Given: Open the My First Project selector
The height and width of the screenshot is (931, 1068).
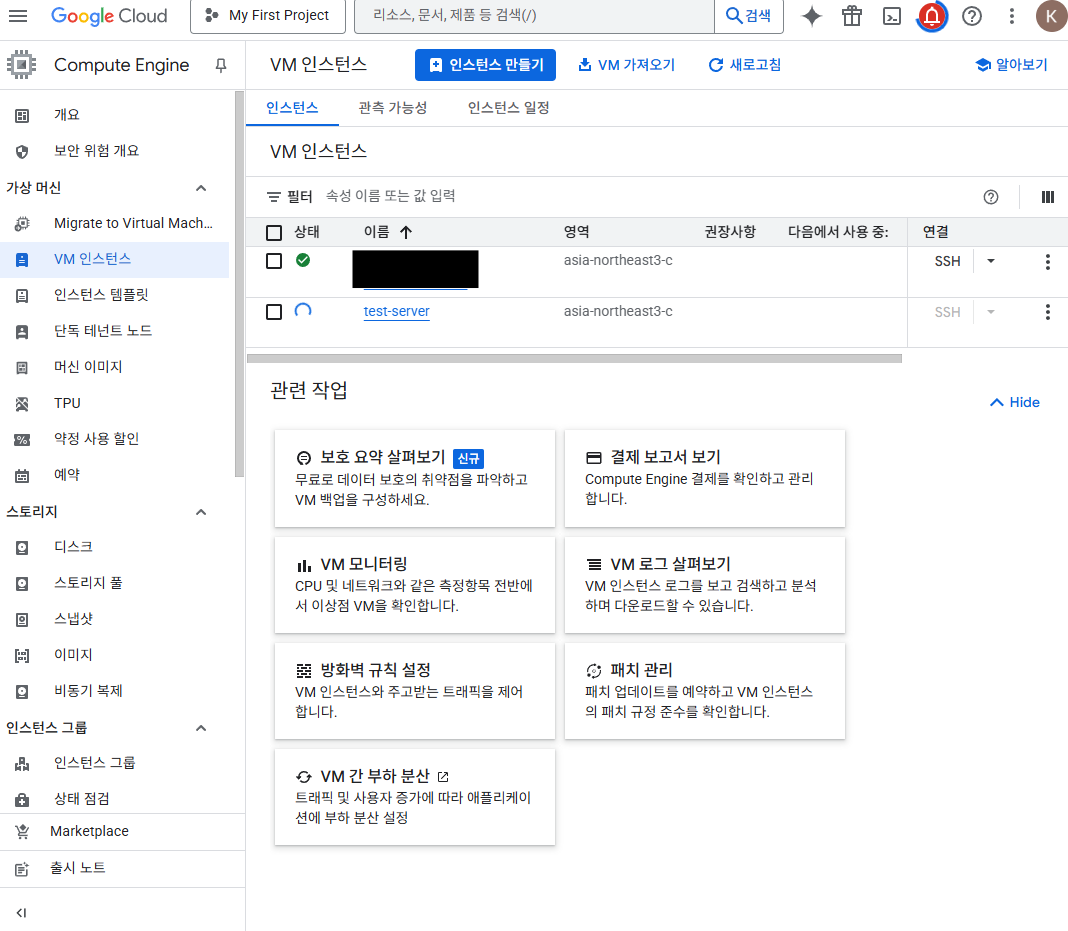Looking at the screenshot, I should click(x=268, y=16).
